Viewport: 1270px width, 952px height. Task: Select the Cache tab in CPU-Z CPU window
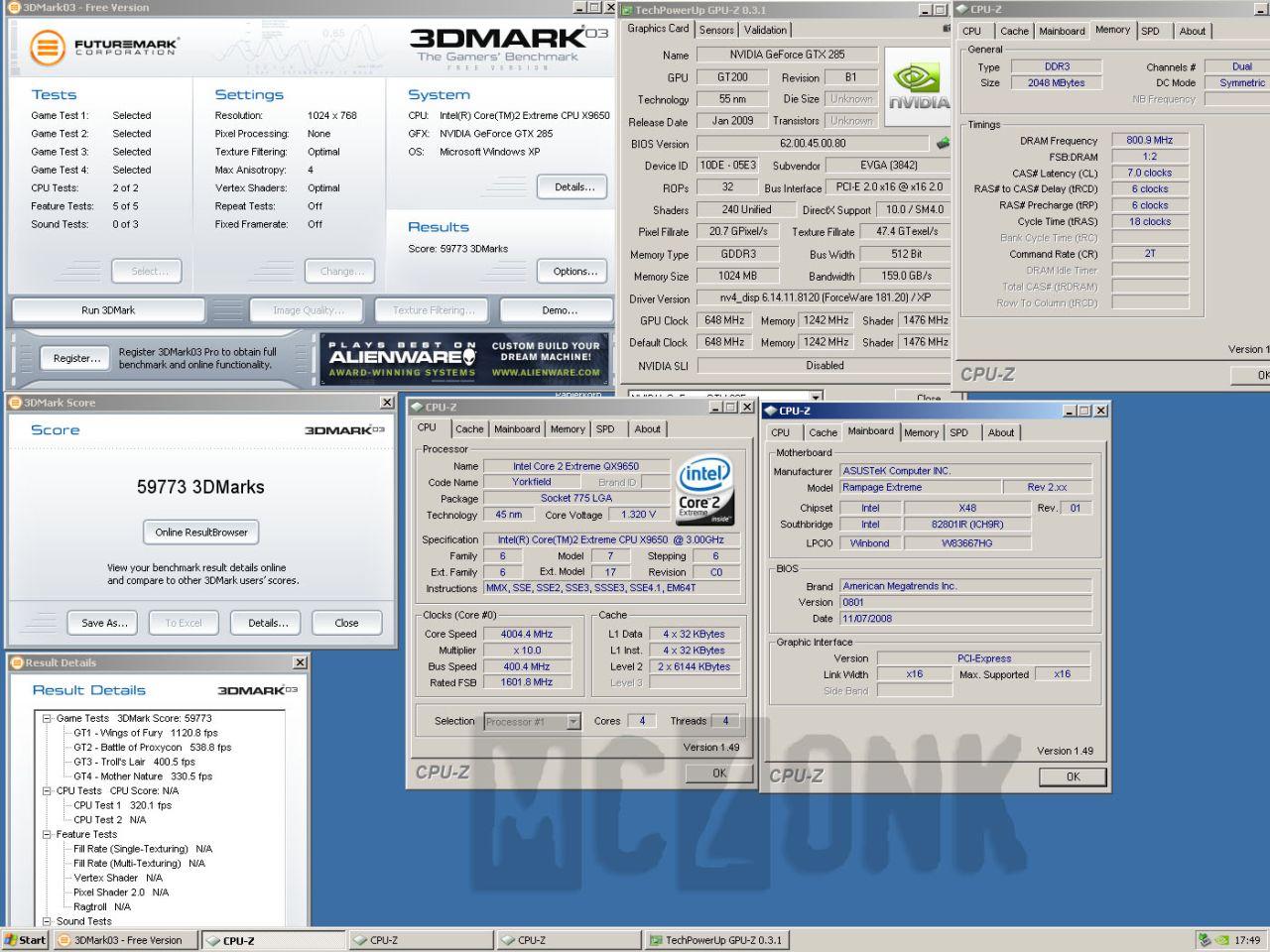pyautogui.click(x=469, y=429)
